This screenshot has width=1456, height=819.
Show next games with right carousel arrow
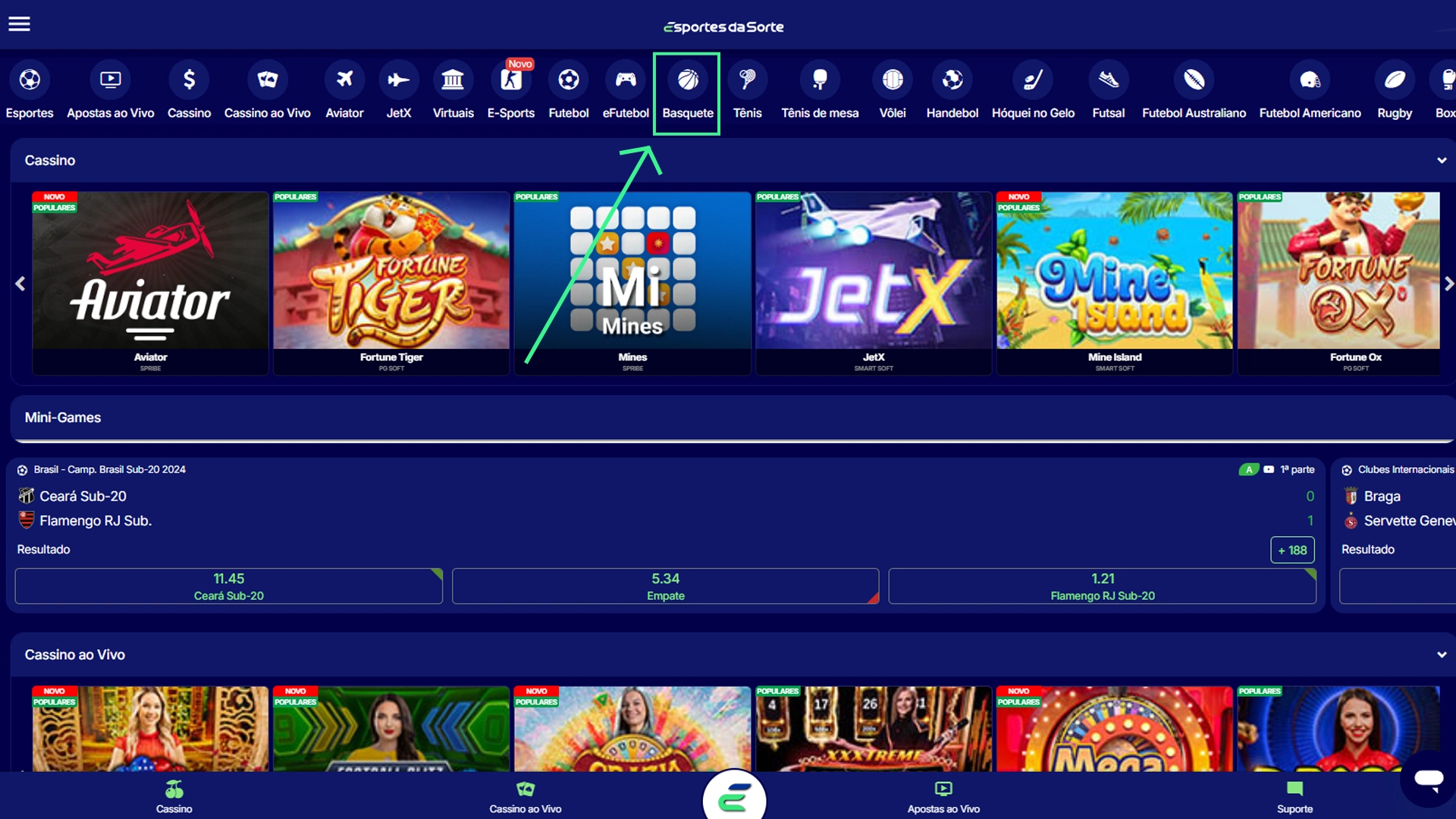[x=1448, y=284]
